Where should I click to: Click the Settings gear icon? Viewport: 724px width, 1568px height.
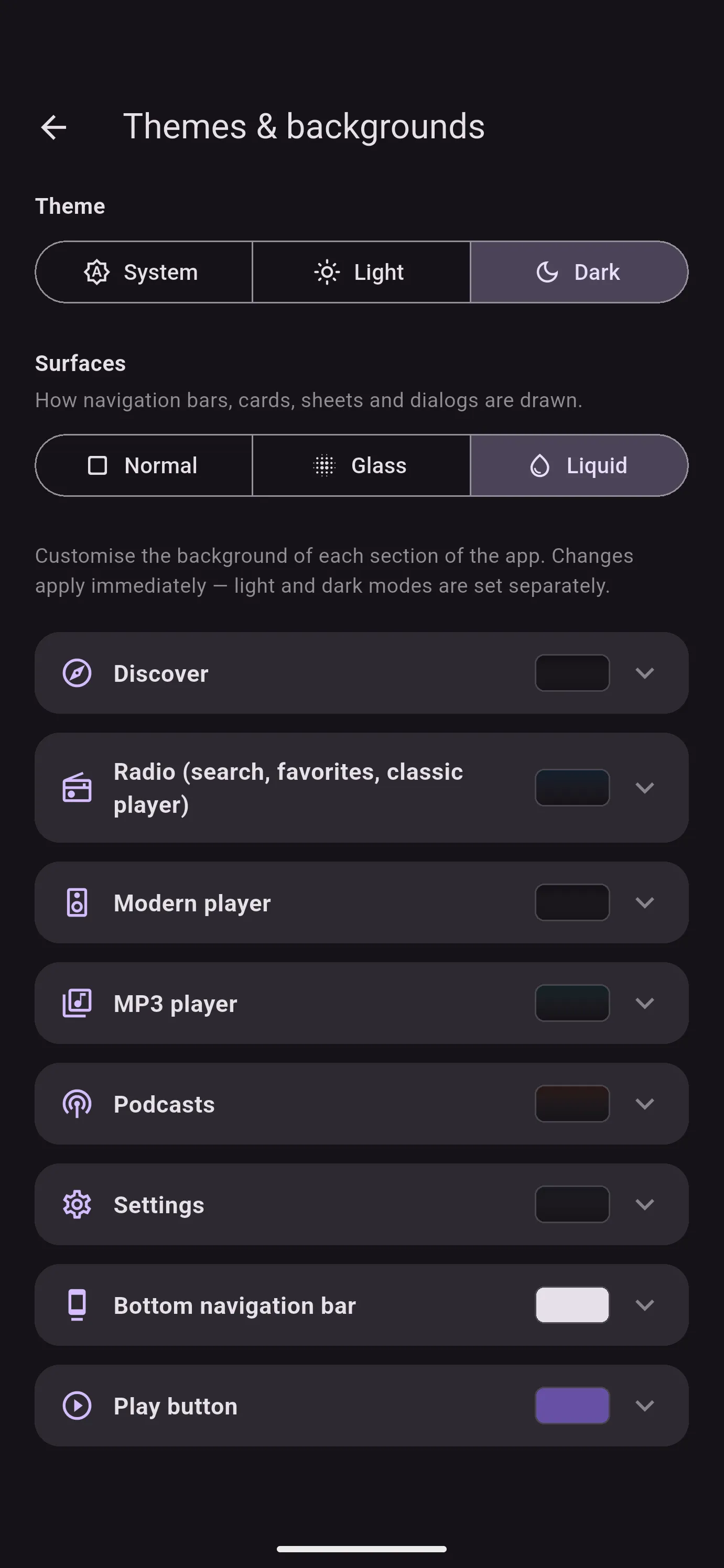pos(78,1205)
